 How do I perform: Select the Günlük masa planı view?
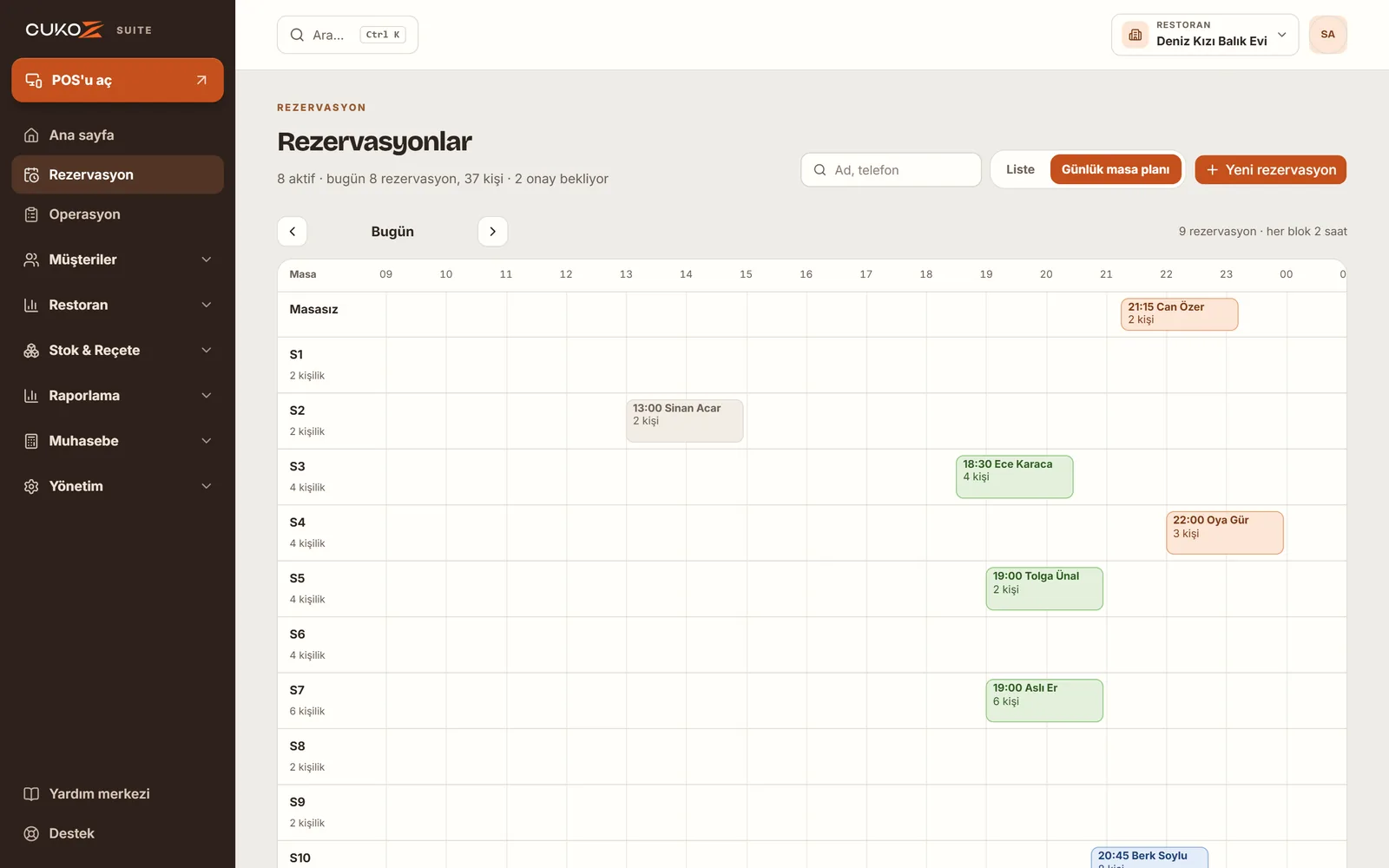point(1115,169)
